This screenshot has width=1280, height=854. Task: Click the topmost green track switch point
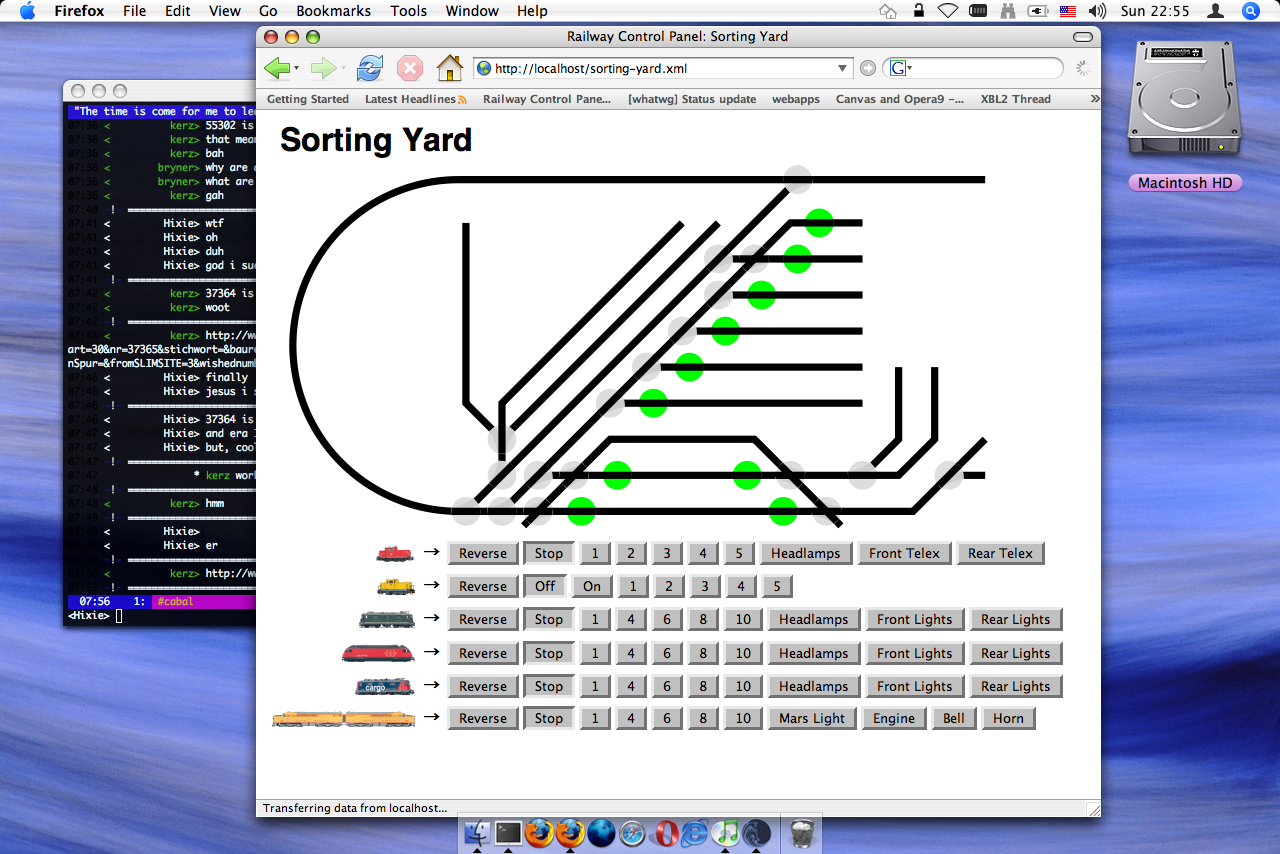tap(819, 223)
